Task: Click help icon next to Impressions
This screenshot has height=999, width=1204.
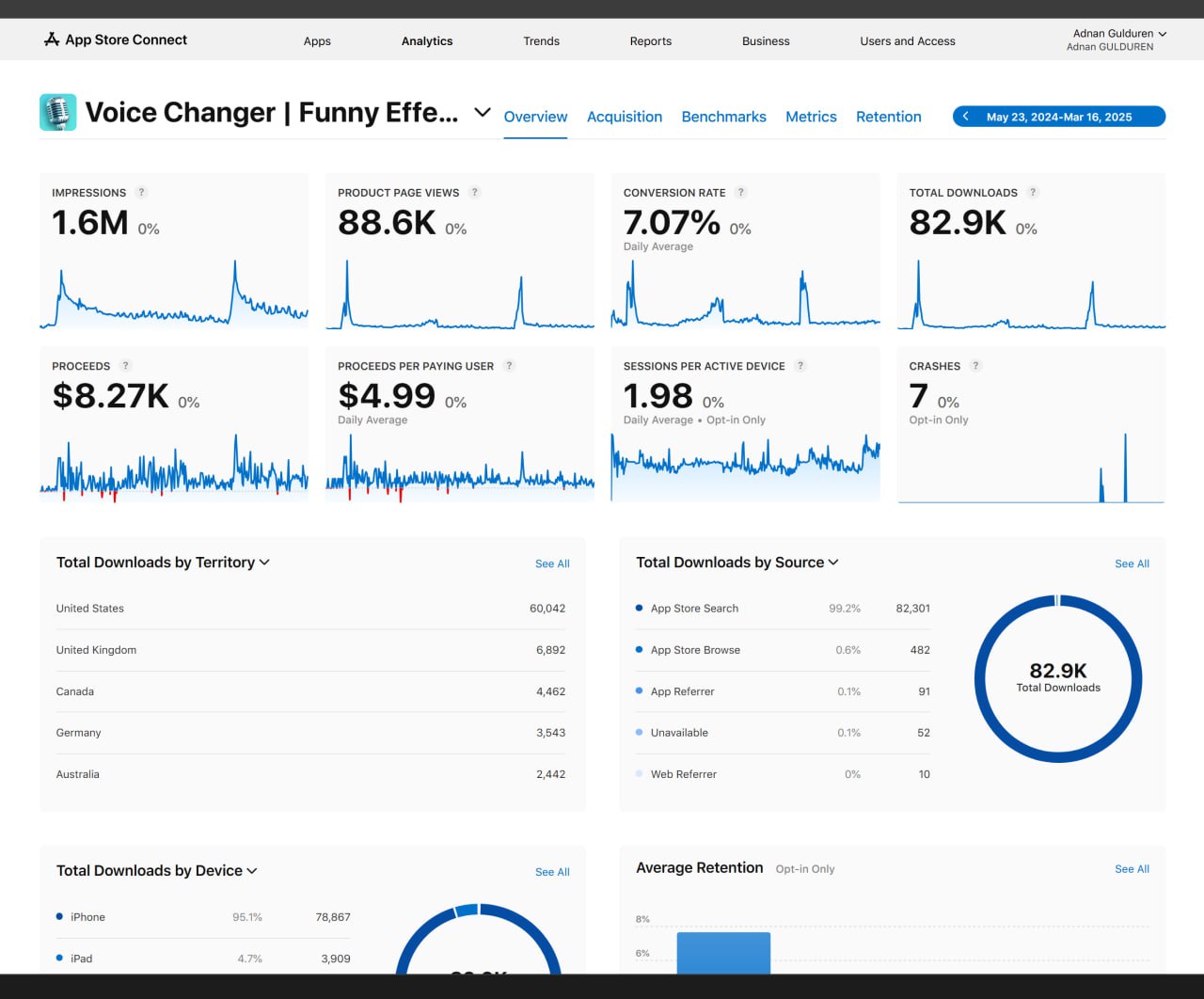Action: point(142,193)
